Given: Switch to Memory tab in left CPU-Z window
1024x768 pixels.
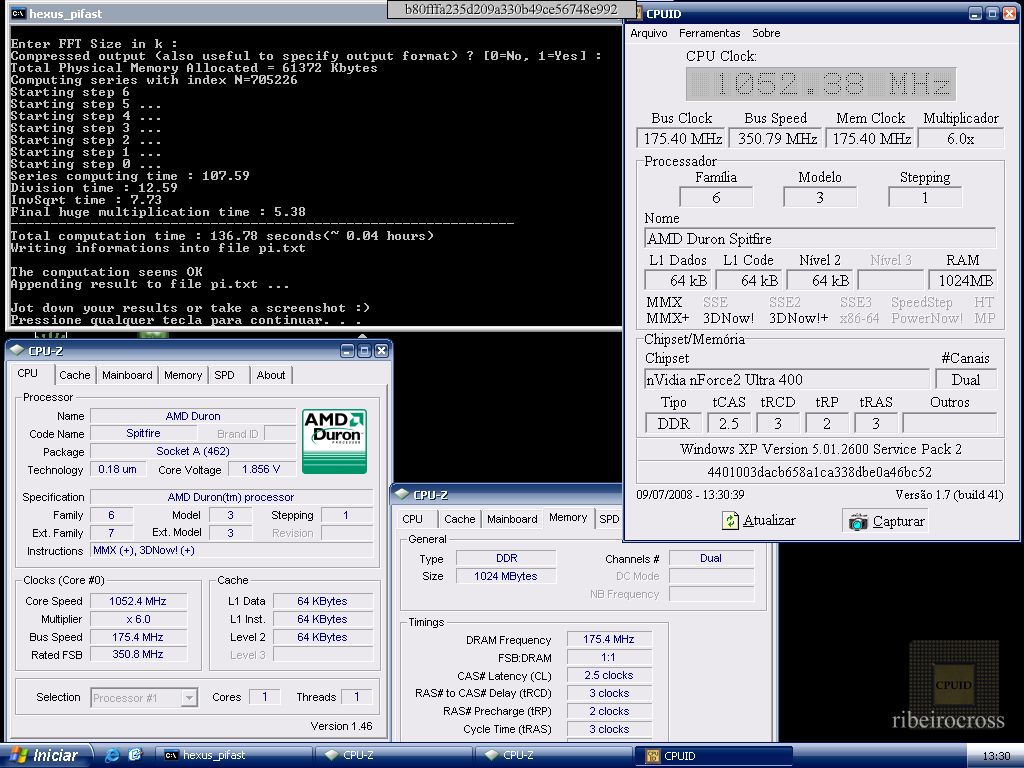Looking at the screenshot, I should (183, 375).
